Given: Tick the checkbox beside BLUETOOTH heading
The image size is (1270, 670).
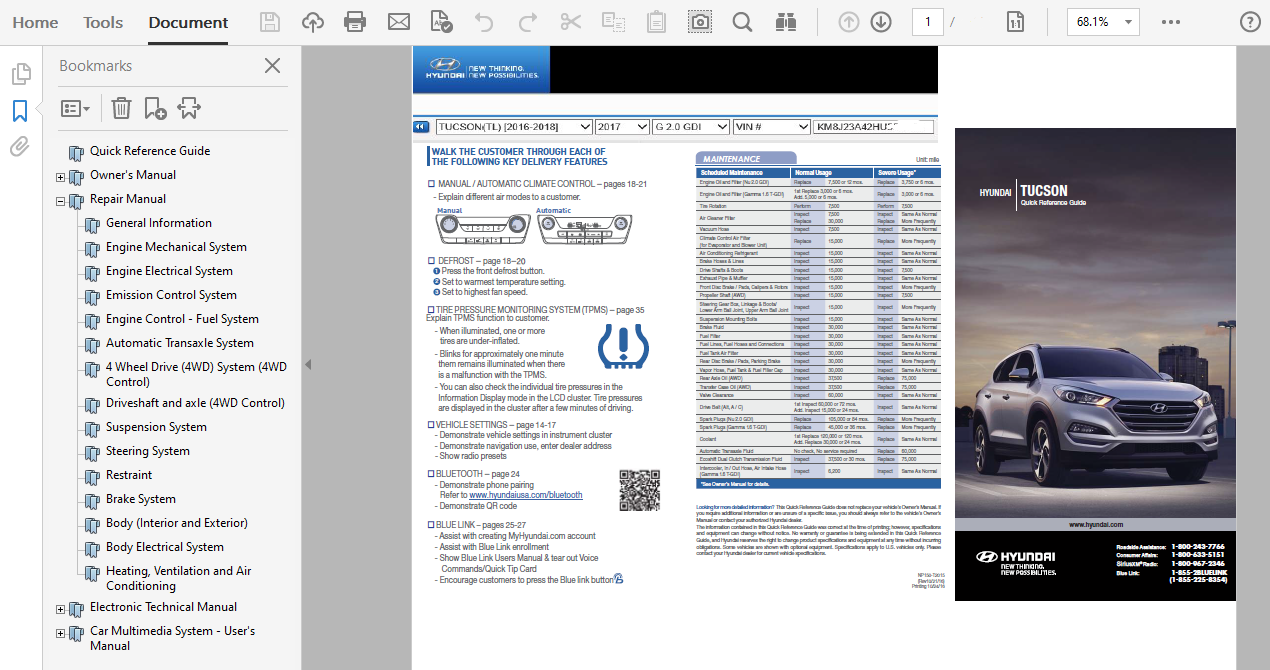Looking at the screenshot, I should click(431, 474).
